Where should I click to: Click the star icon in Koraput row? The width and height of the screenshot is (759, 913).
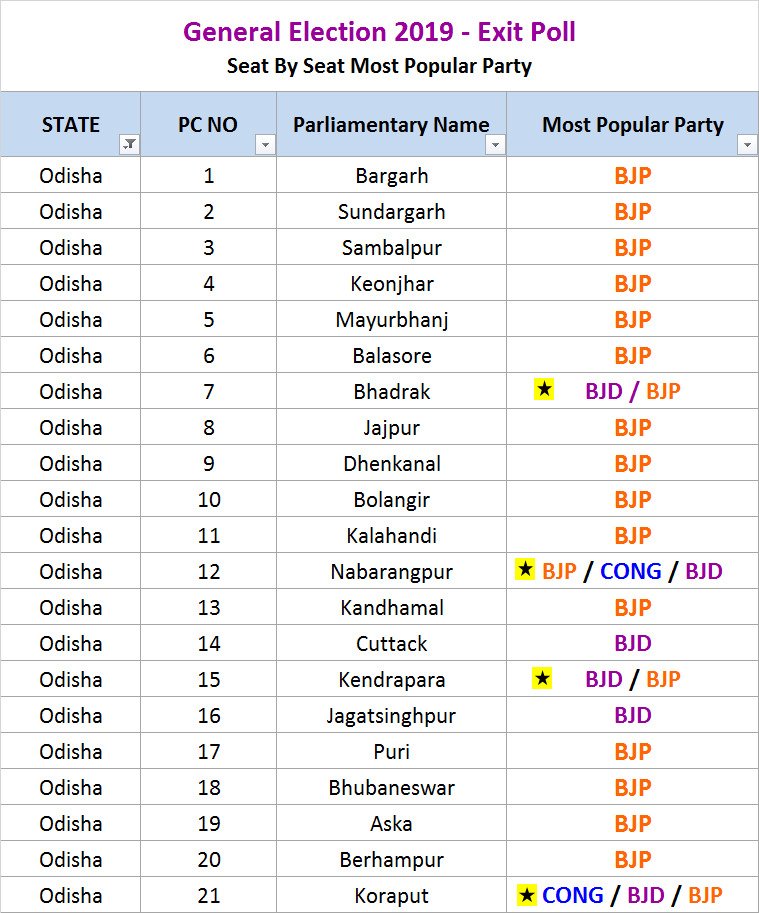click(526, 894)
